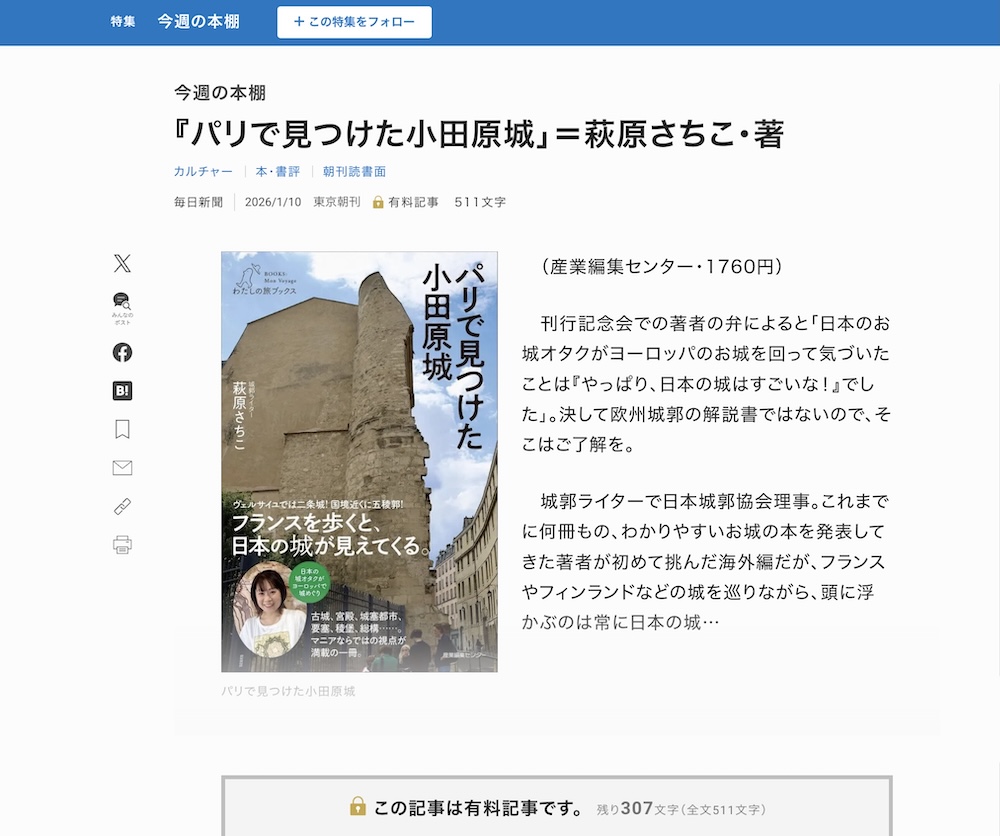Copy article link icon
The height and width of the screenshot is (836, 1000).
[122, 506]
